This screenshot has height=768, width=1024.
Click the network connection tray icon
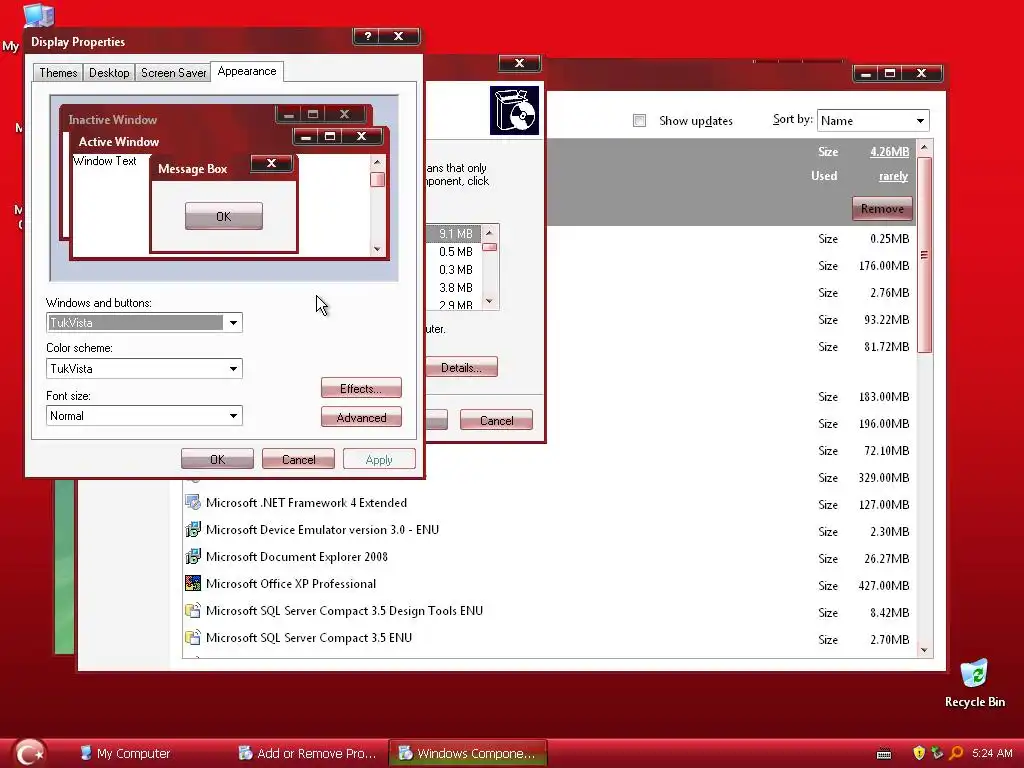(937, 753)
